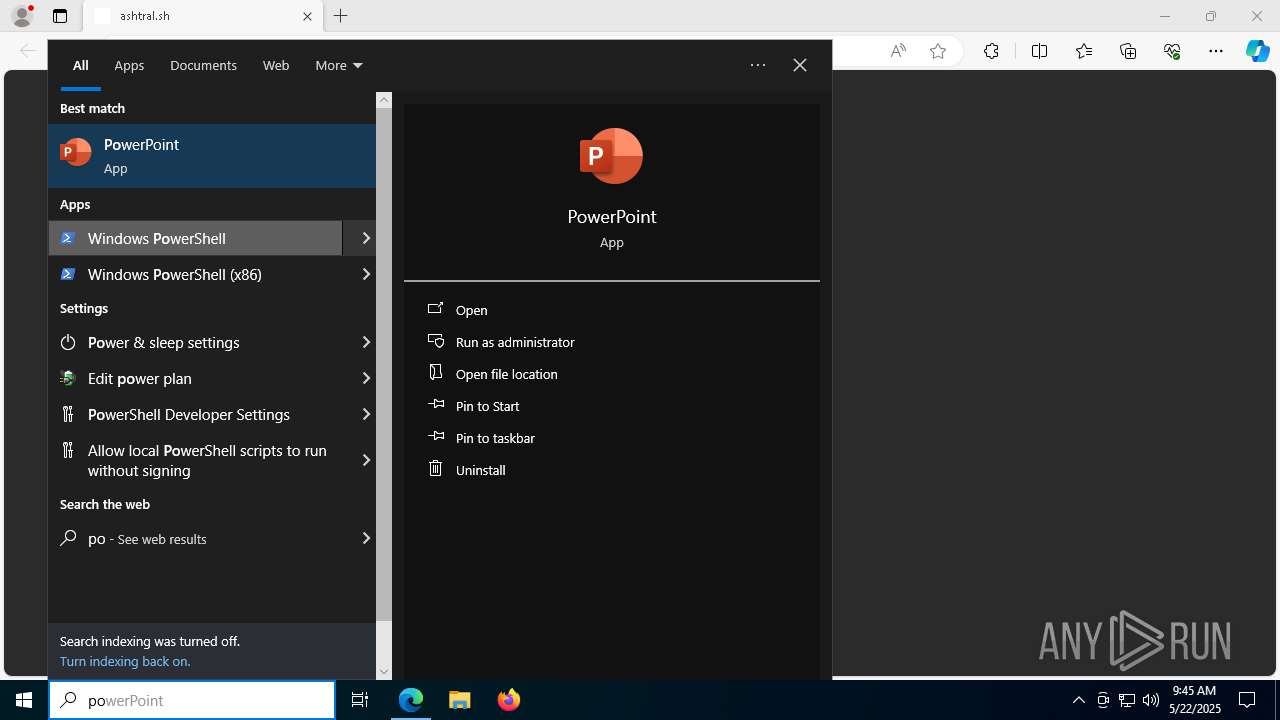Click the large PowerPoint logo in preview pane

tap(611, 156)
